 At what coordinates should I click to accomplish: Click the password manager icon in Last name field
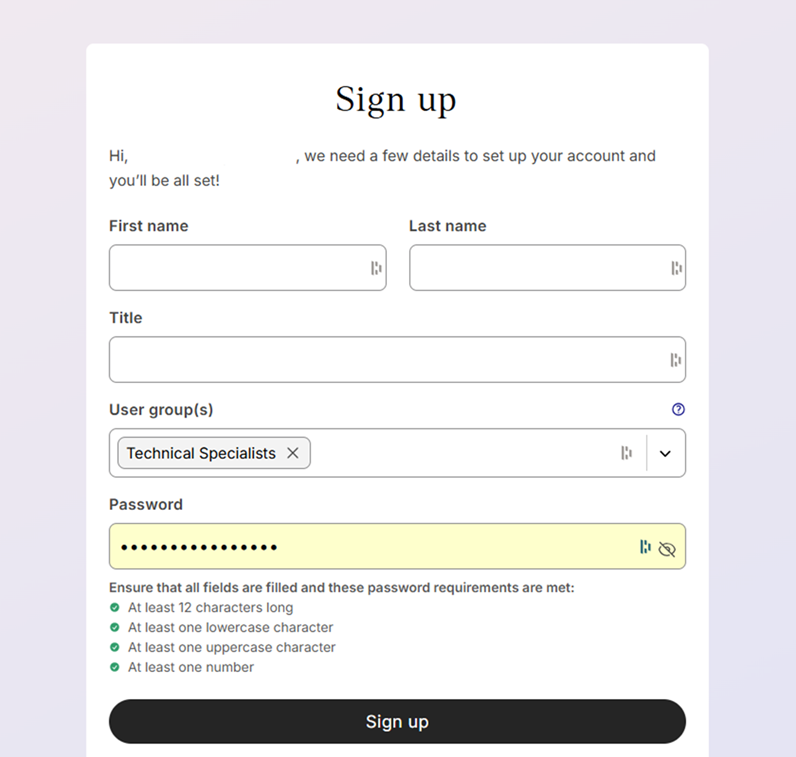tap(676, 268)
